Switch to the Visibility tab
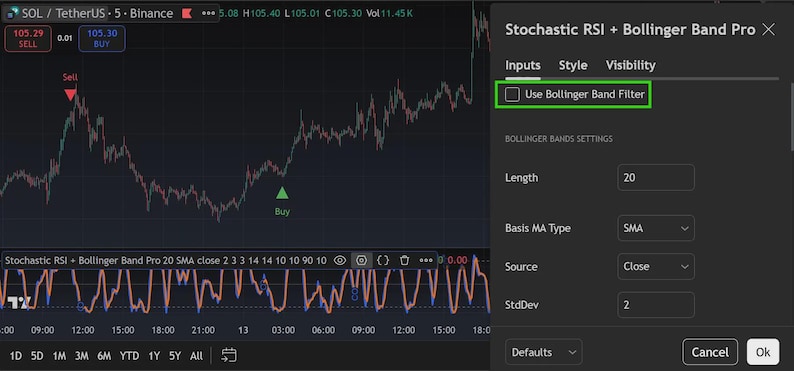Viewport: 794px width, 371px height. pyautogui.click(x=630, y=65)
